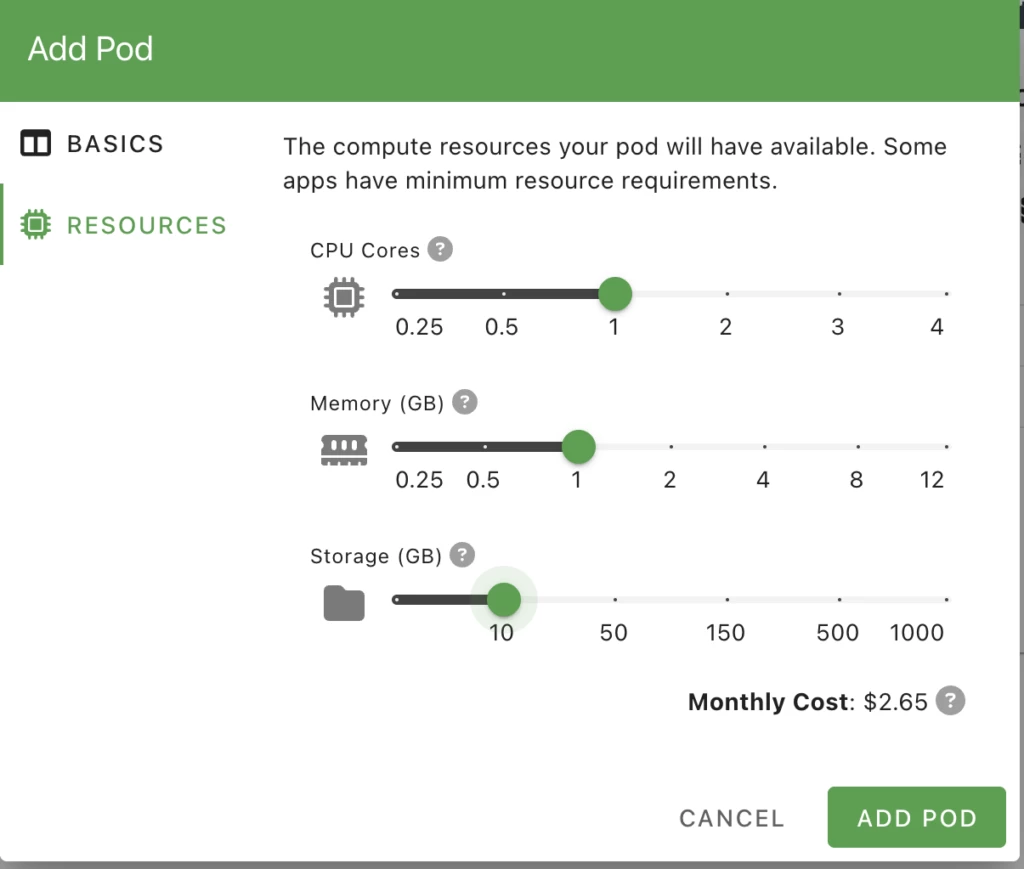This screenshot has height=869, width=1024.
Task: Set the CPU Cores slider to 2
Action: click(727, 294)
